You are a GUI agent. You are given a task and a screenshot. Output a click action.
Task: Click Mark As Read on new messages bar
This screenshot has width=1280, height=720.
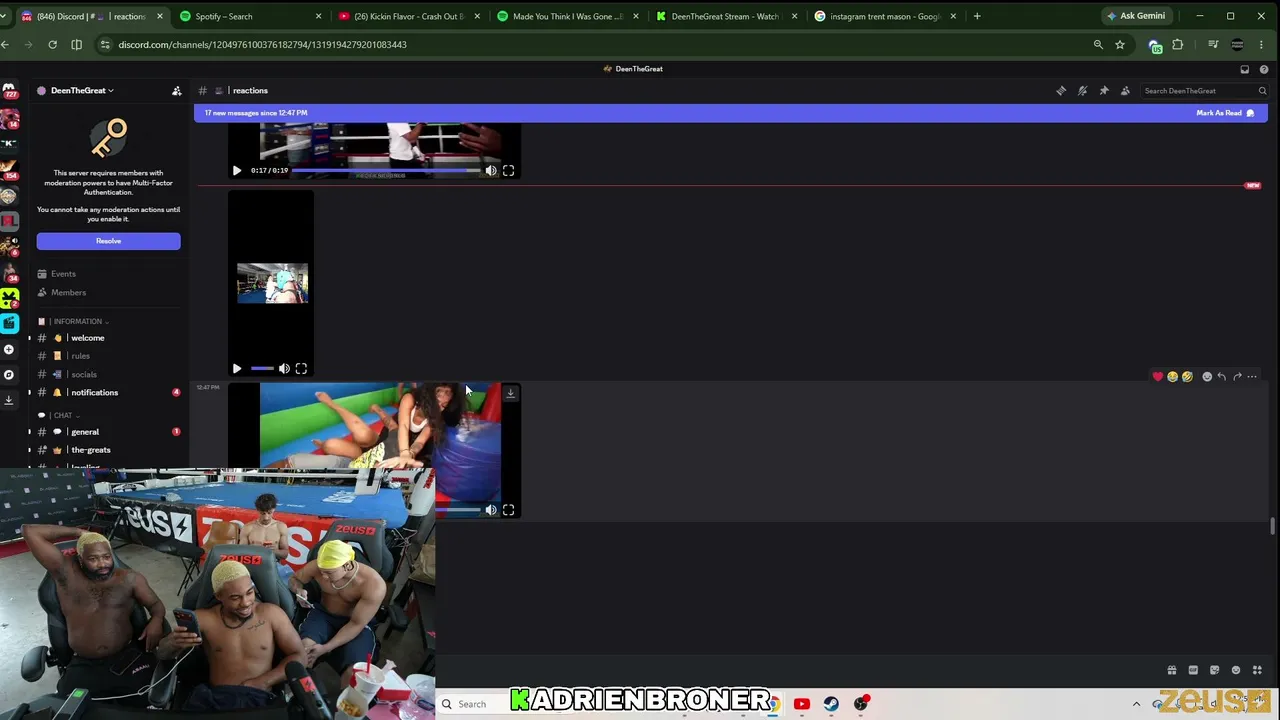[x=1225, y=113]
